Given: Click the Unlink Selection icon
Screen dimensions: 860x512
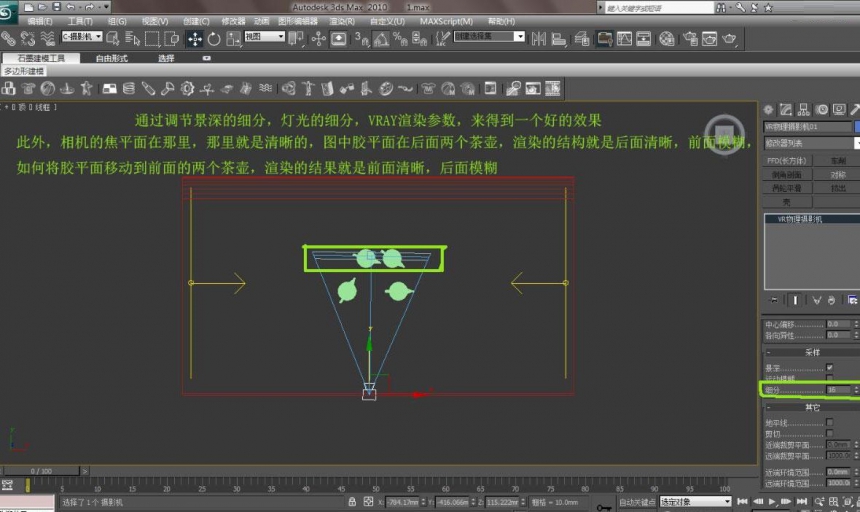Looking at the screenshot, I should [28, 38].
